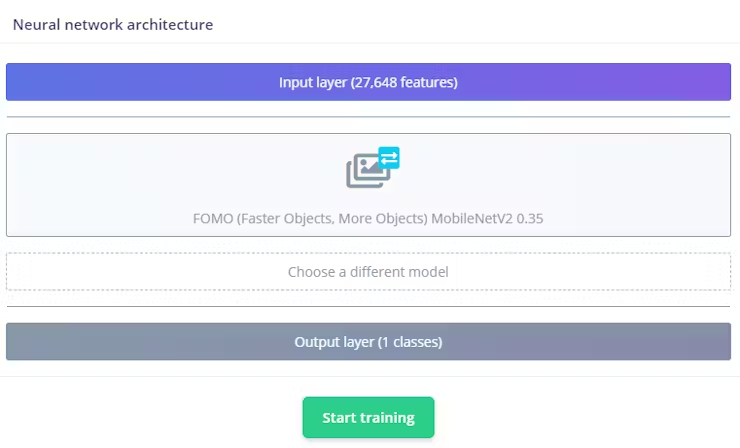Click the purple gradient Input layer header
The height and width of the screenshot is (448, 740).
tap(368, 82)
